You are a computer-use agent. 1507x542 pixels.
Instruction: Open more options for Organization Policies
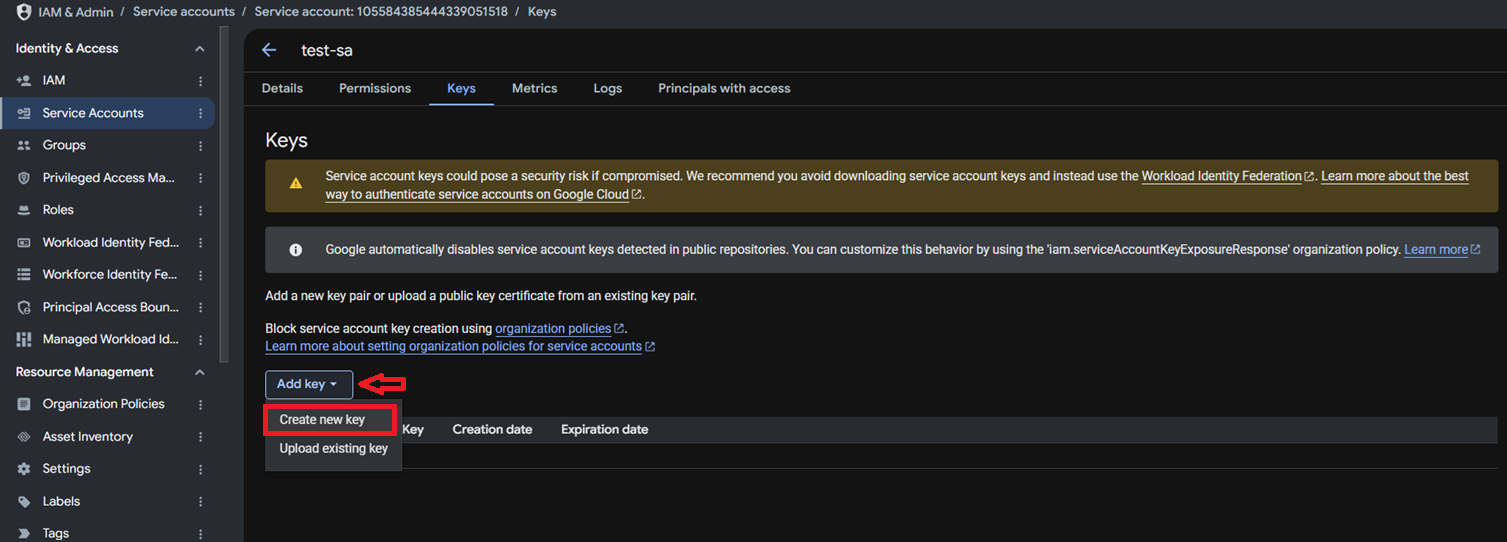pyautogui.click(x=200, y=404)
